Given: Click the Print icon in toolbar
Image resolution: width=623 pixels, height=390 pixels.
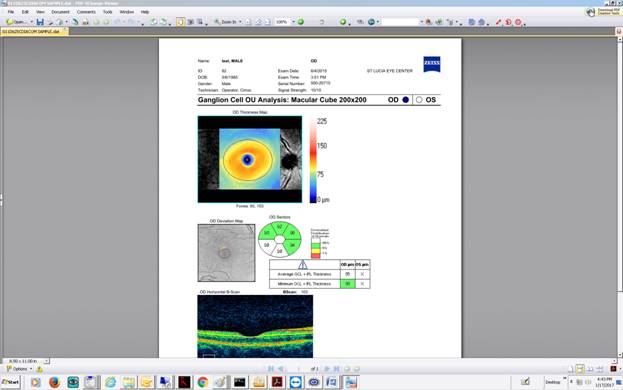Looking at the screenshot, I should pyautogui.click(x=85, y=22).
